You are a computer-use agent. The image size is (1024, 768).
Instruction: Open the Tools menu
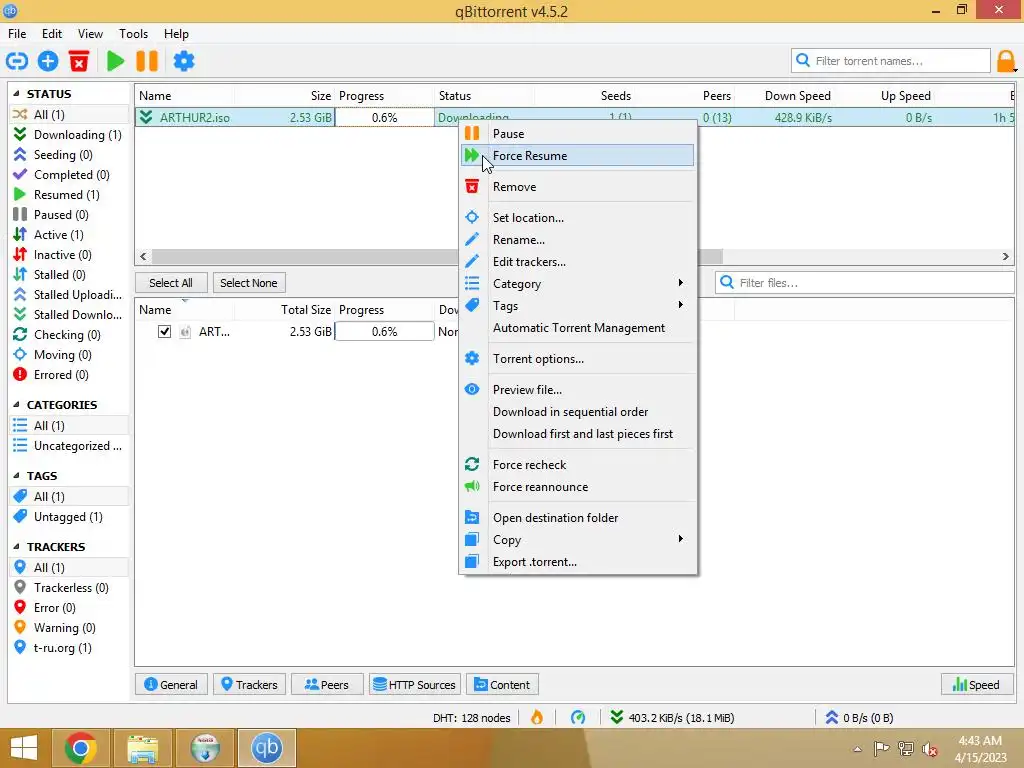[x=133, y=34]
